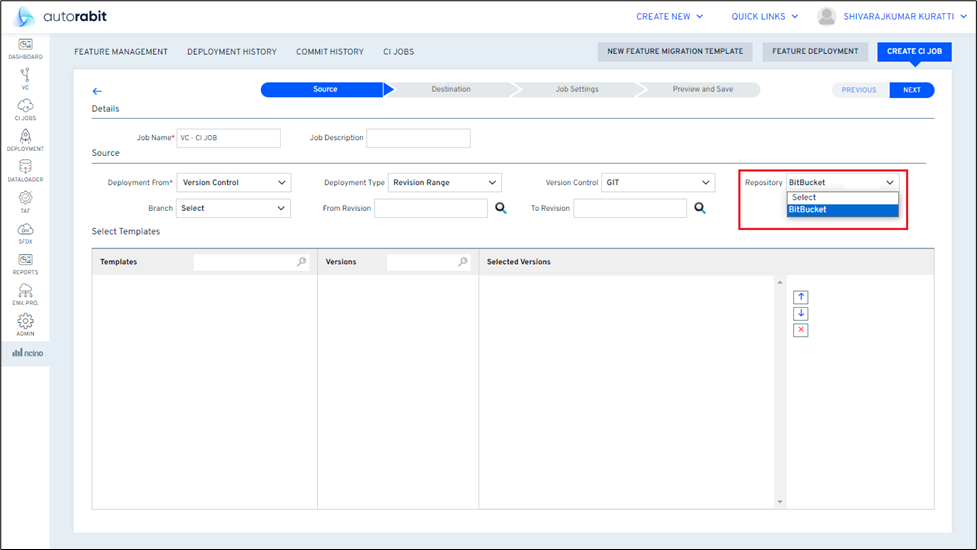Choose BitBucket option in Repository list
977x550 pixels.
pos(842,209)
